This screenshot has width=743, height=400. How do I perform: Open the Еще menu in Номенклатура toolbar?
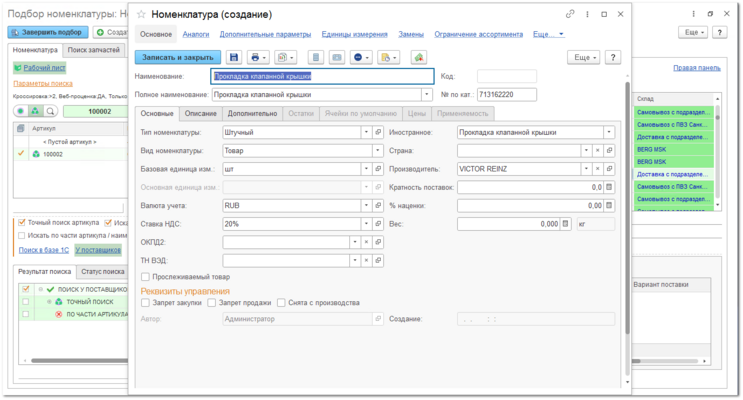point(585,57)
